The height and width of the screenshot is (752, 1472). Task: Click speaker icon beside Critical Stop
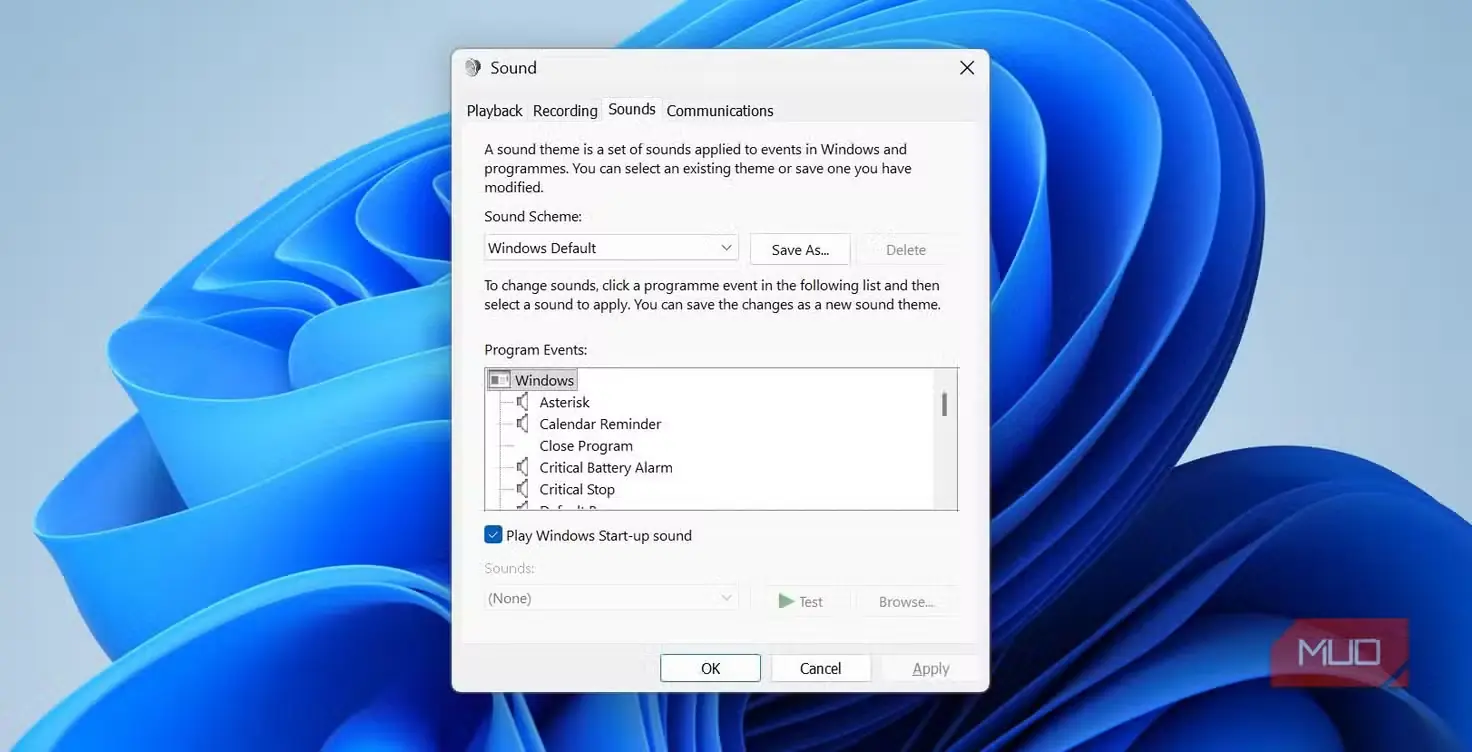point(522,489)
